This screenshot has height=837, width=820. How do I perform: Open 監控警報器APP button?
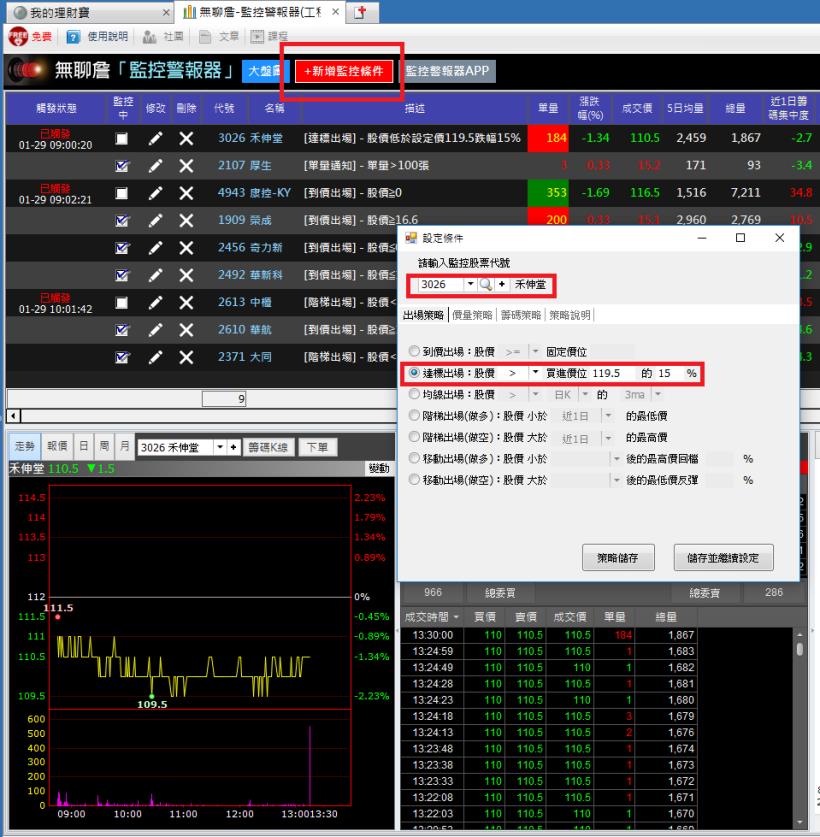pyautogui.click(x=447, y=71)
